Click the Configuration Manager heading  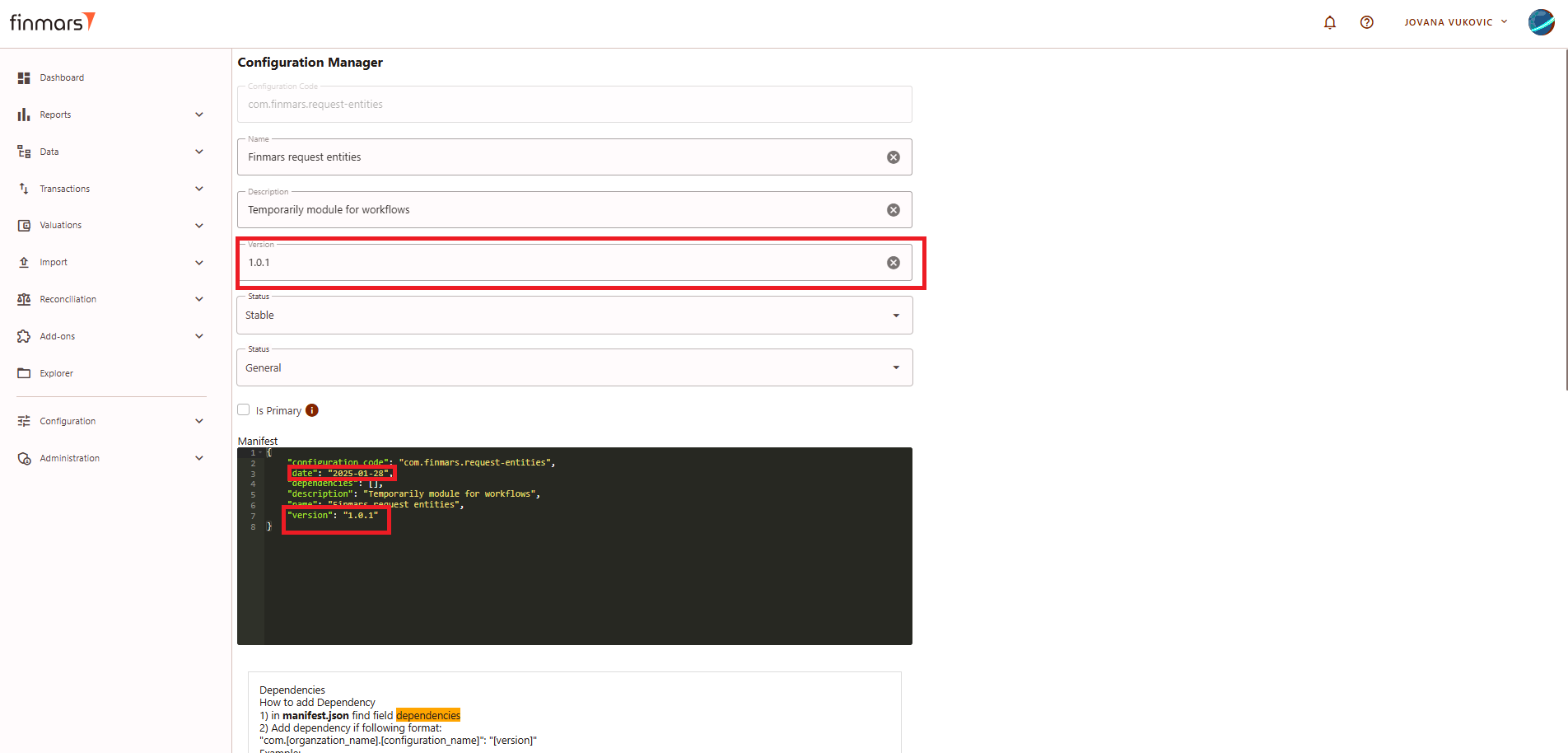pyautogui.click(x=310, y=63)
